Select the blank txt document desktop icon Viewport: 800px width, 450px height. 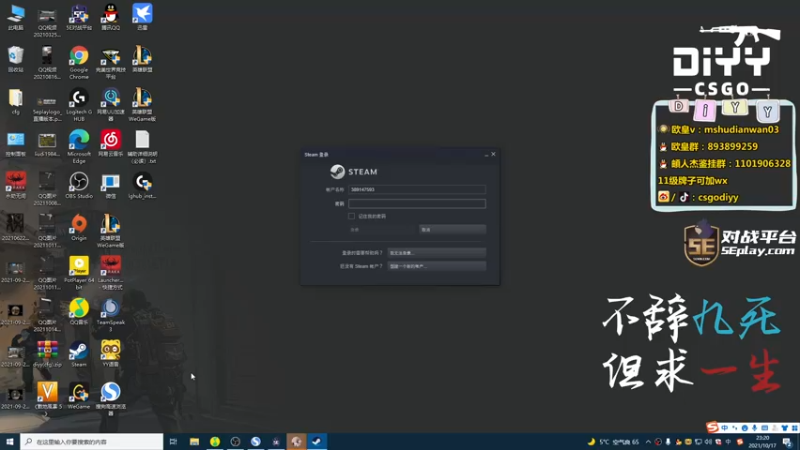tap(142, 146)
